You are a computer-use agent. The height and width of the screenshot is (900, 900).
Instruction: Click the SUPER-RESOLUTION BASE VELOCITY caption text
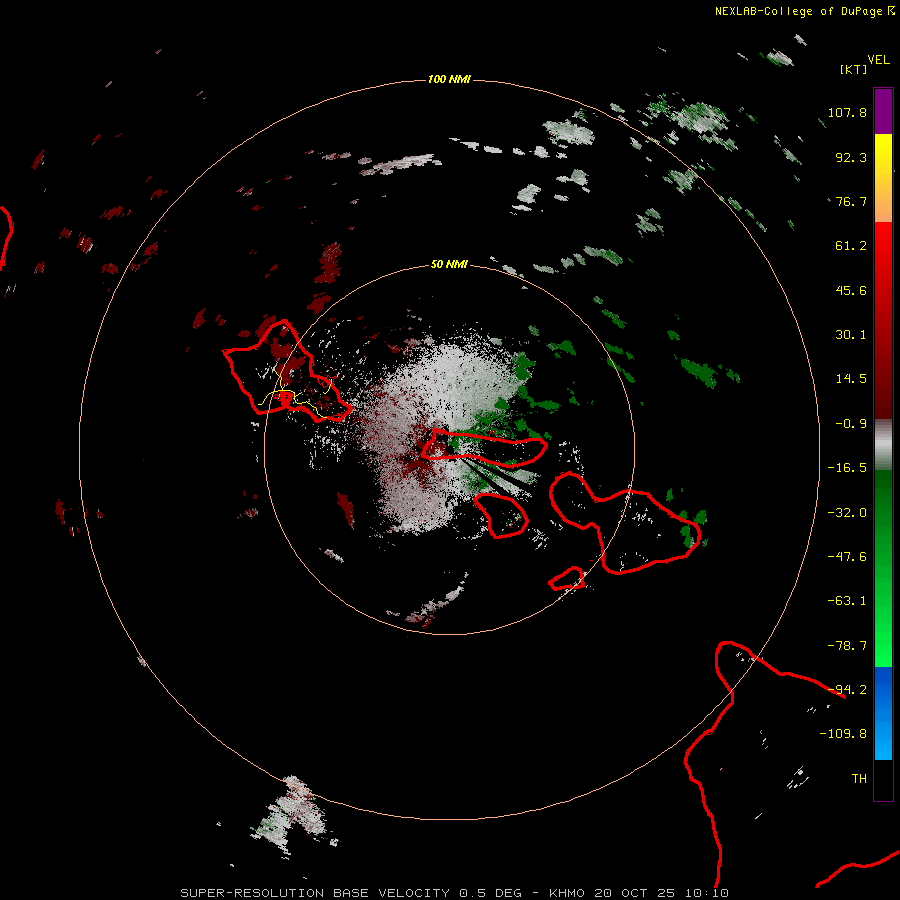315,893
